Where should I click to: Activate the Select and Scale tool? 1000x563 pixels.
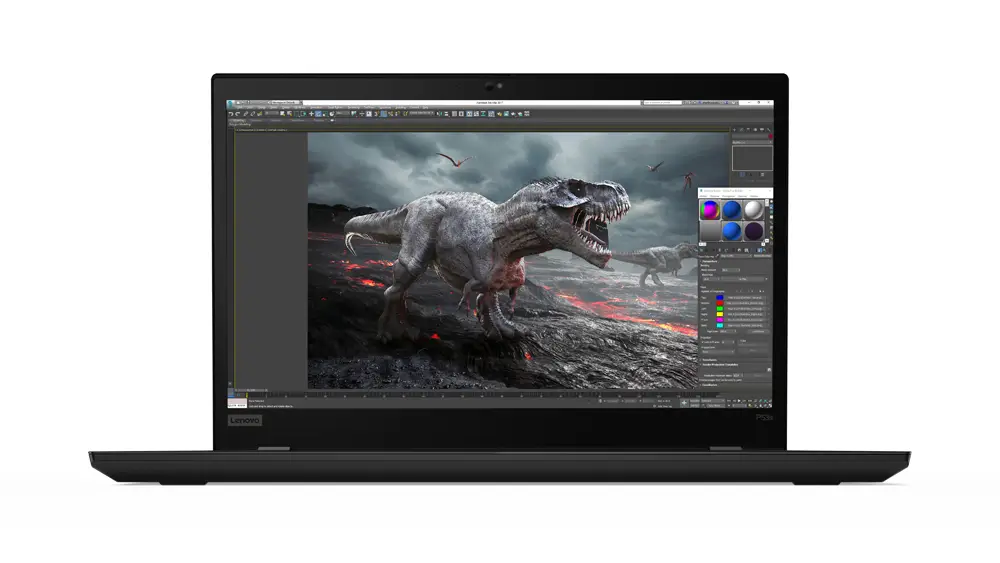click(325, 113)
